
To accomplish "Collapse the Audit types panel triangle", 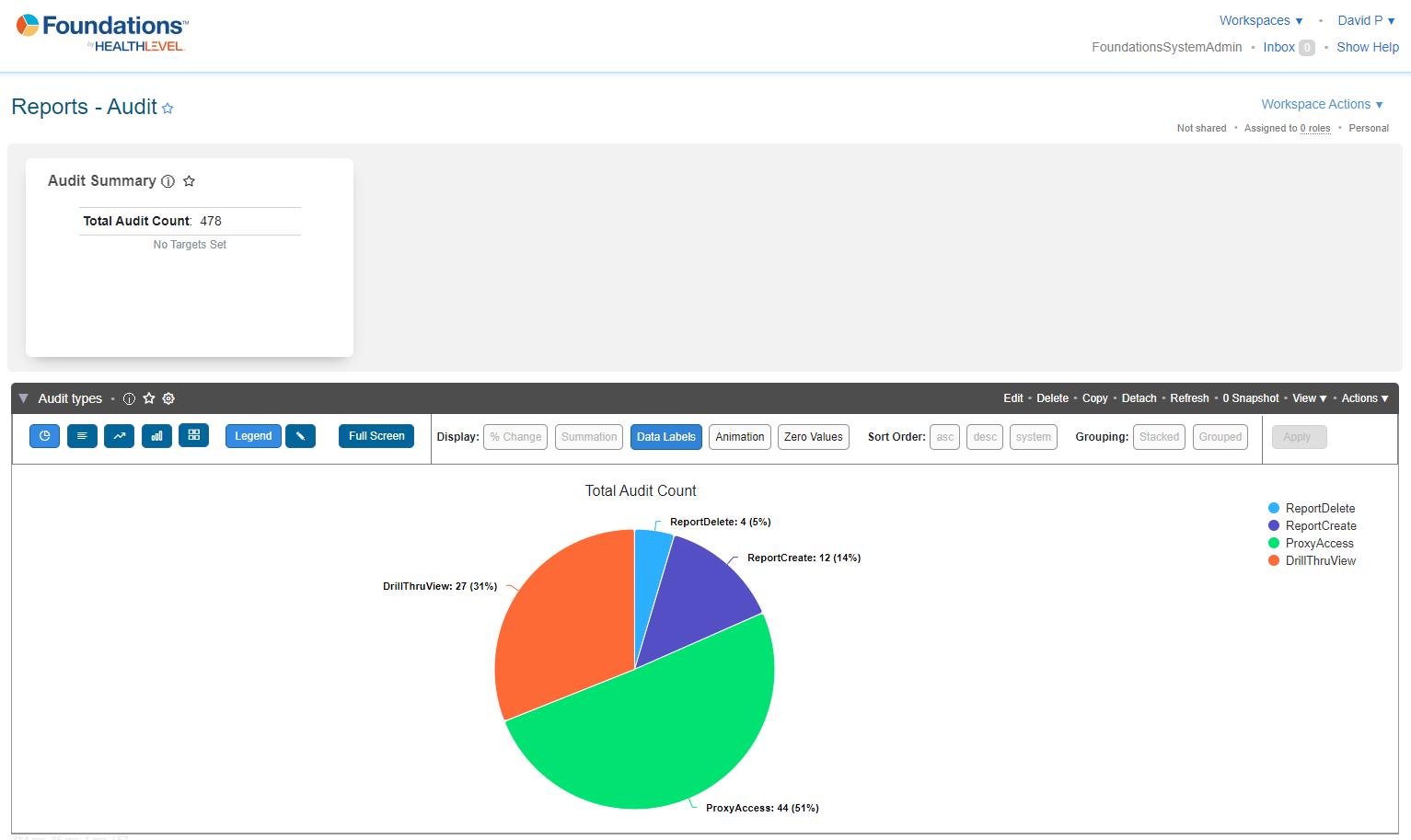I will 24,398.
